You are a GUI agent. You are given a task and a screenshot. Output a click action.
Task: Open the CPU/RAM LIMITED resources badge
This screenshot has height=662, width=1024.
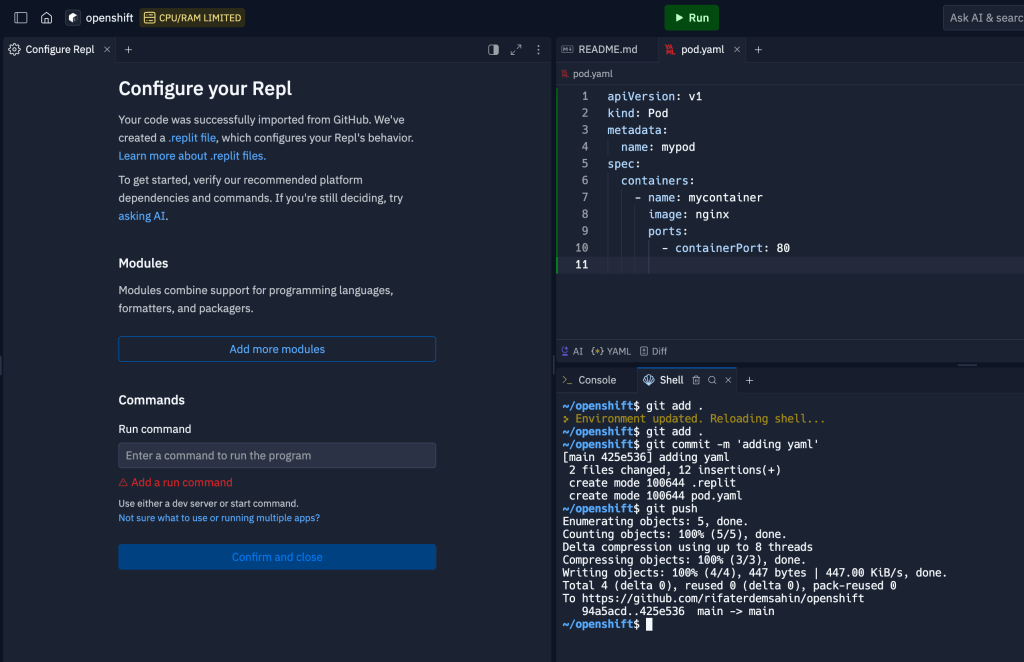click(x=192, y=18)
